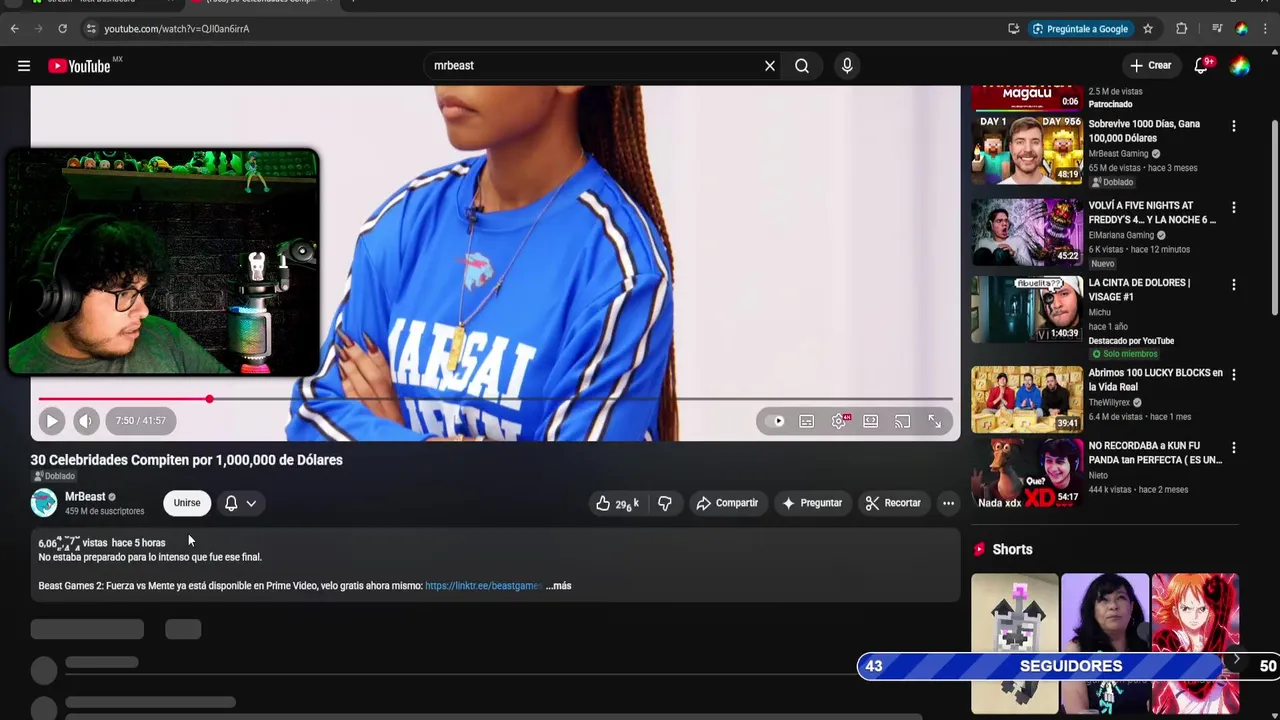Open Chrome three-dot menu
Screen dimensions: 1280x720
tap(1267, 29)
